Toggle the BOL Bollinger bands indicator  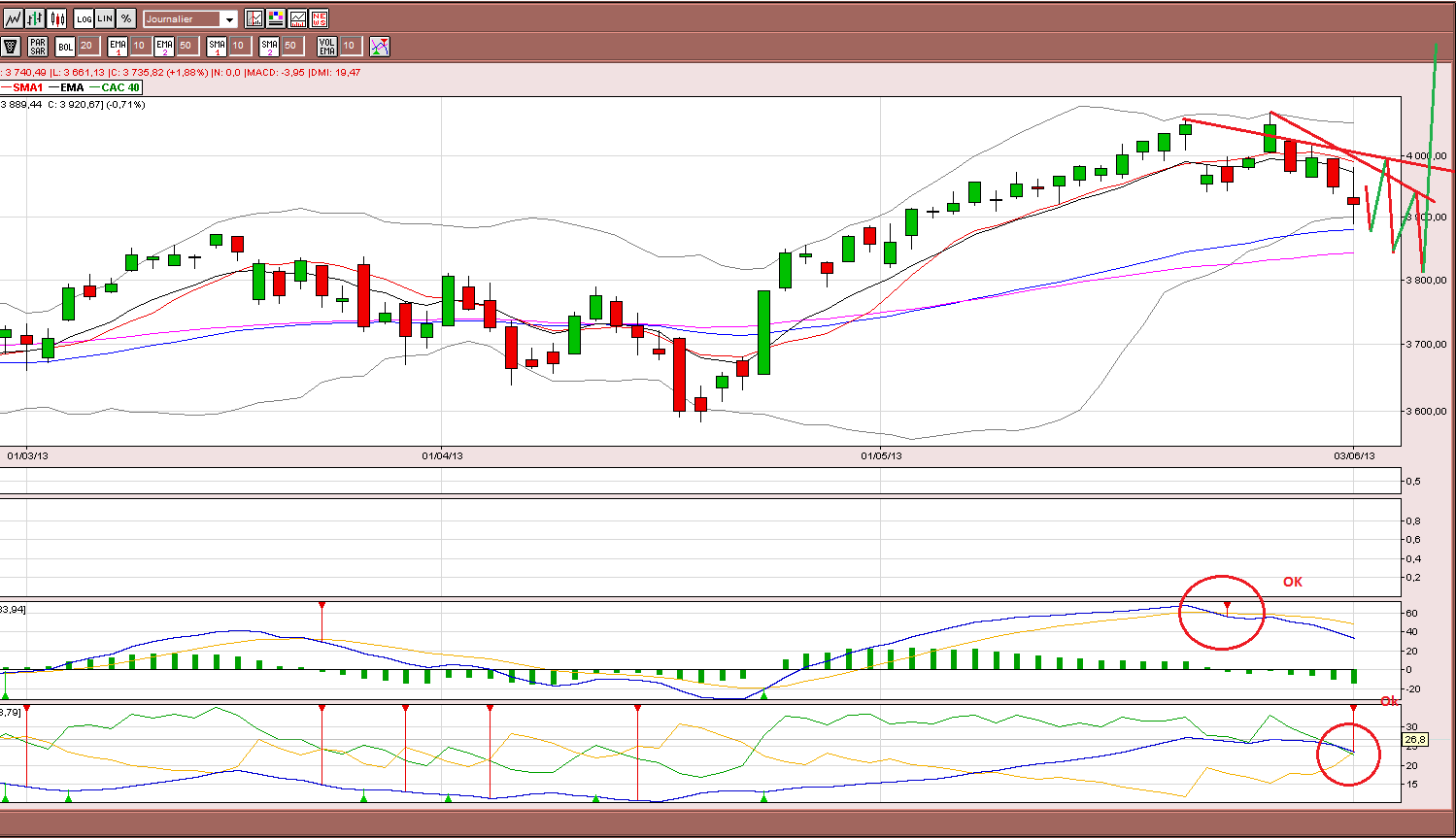pos(65,46)
